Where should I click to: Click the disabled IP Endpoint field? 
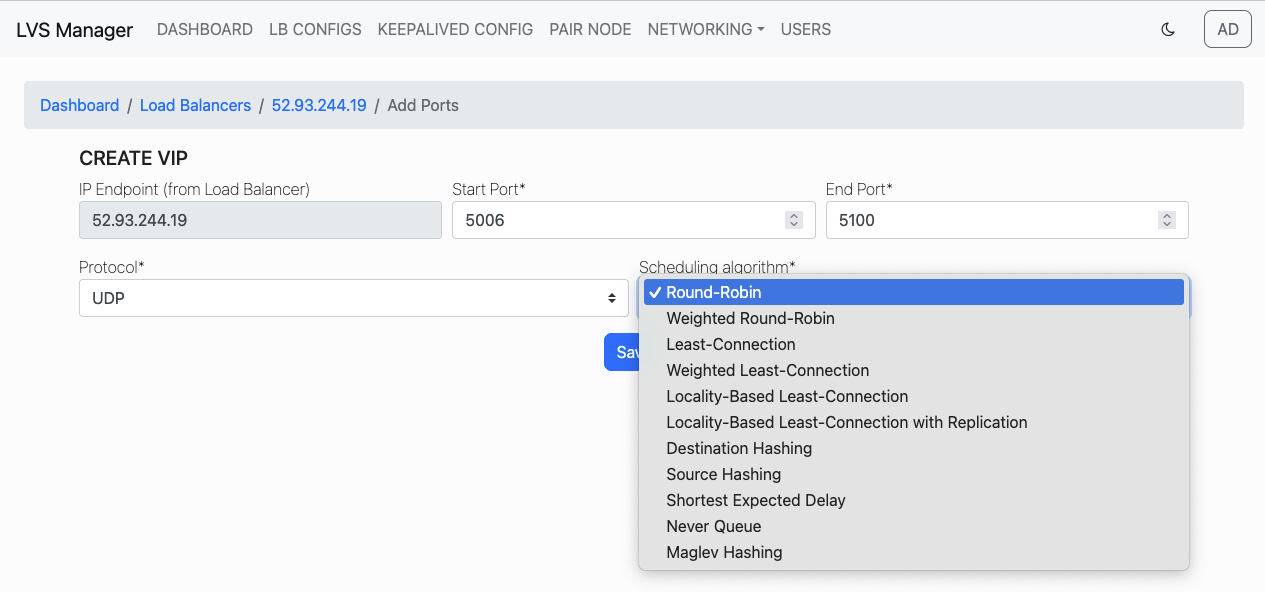pyautogui.click(x=260, y=220)
